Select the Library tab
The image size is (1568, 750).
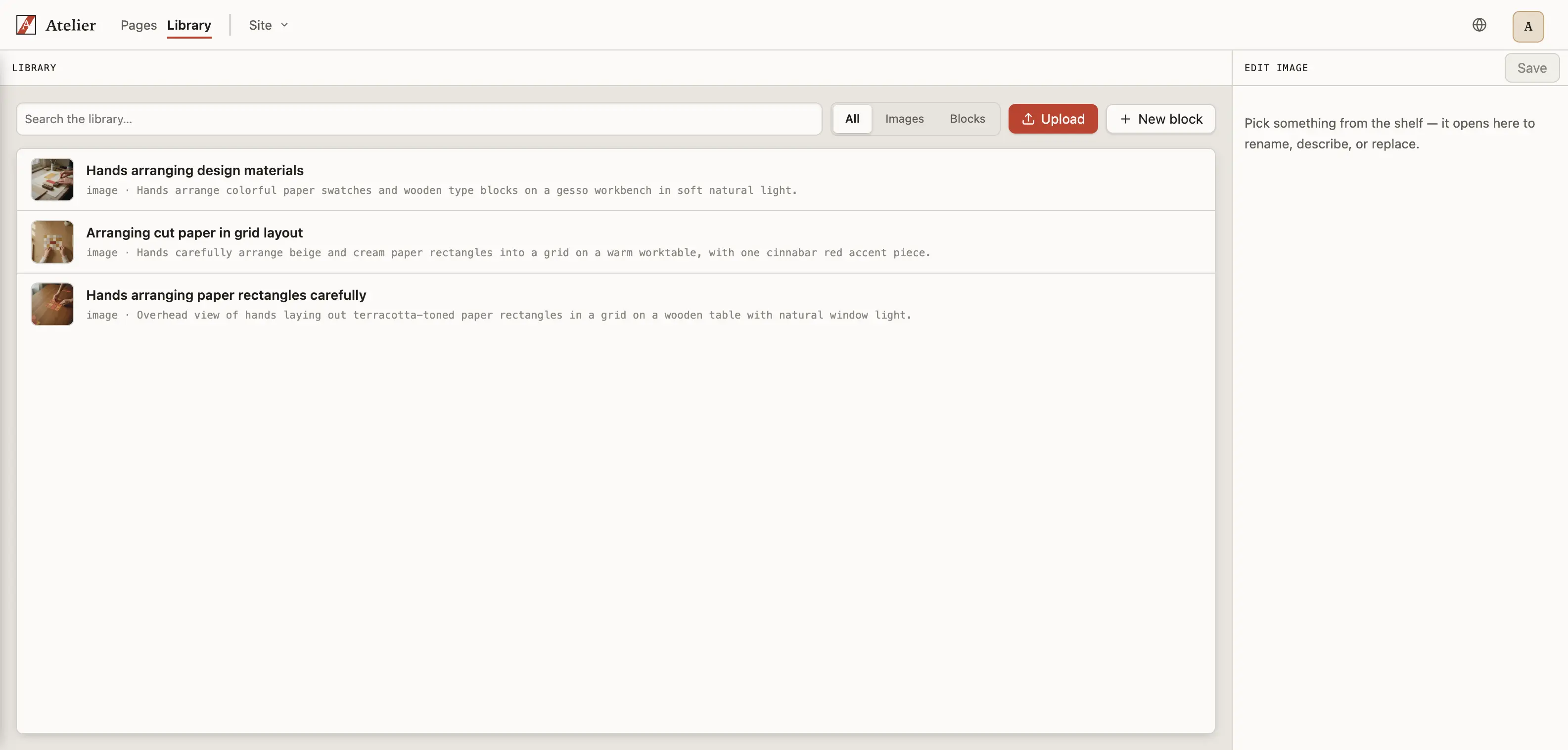[x=189, y=25]
